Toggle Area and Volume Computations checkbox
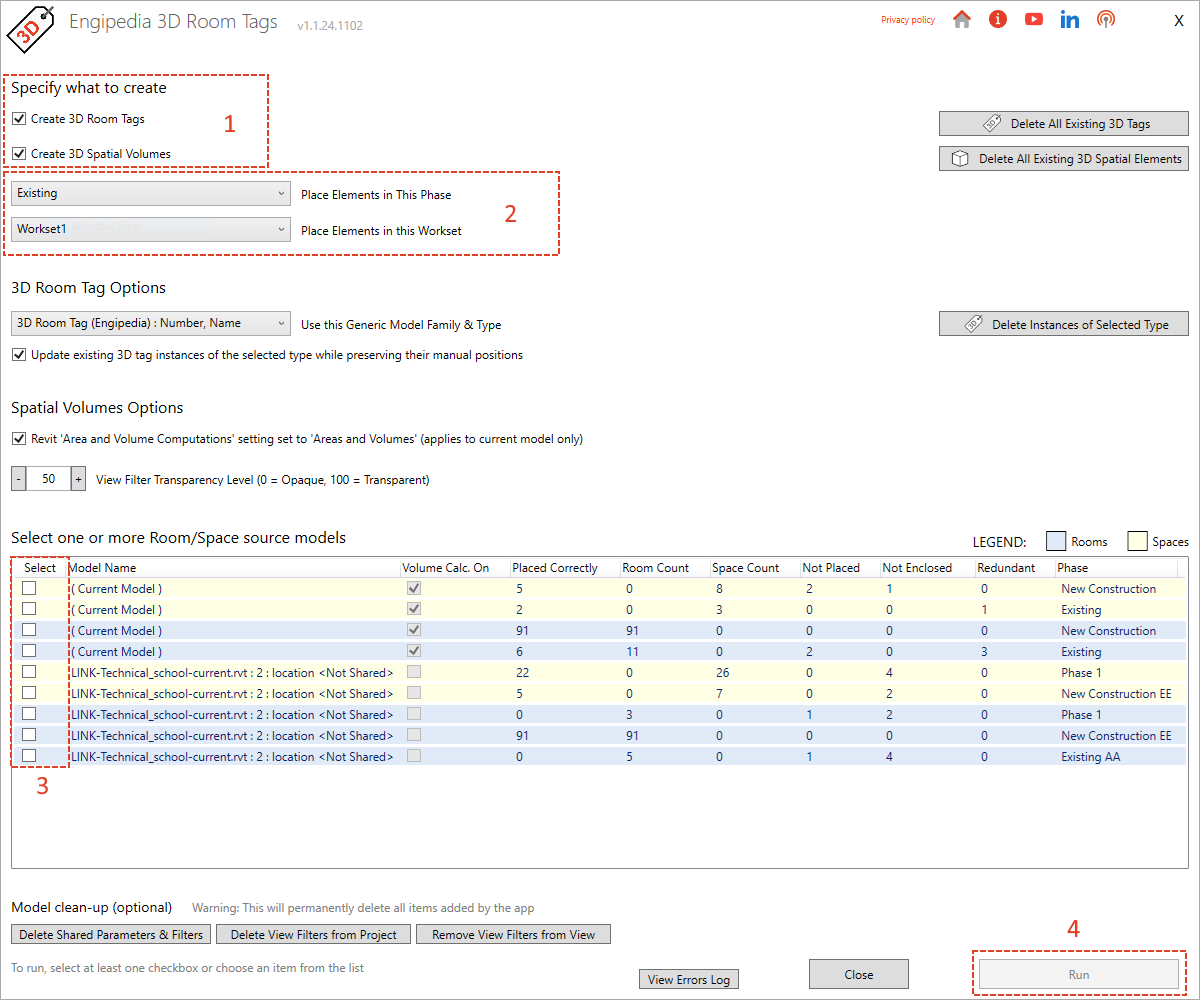1200x1000 pixels. pyautogui.click(x=19, y=439)
